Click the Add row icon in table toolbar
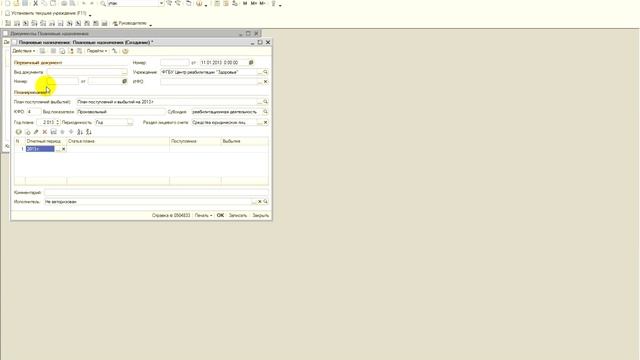640x360 pixels. (x=19, y=132)
